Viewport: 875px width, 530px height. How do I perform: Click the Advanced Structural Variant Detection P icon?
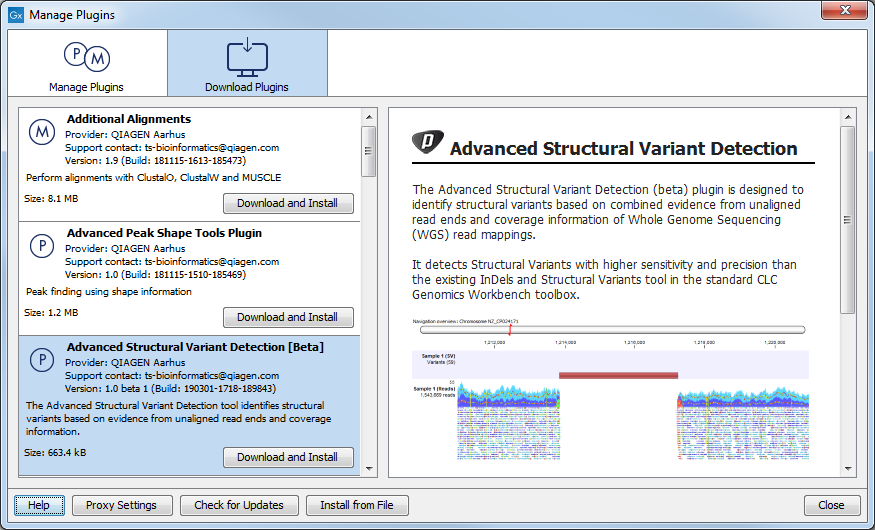[x=41, y=360]
